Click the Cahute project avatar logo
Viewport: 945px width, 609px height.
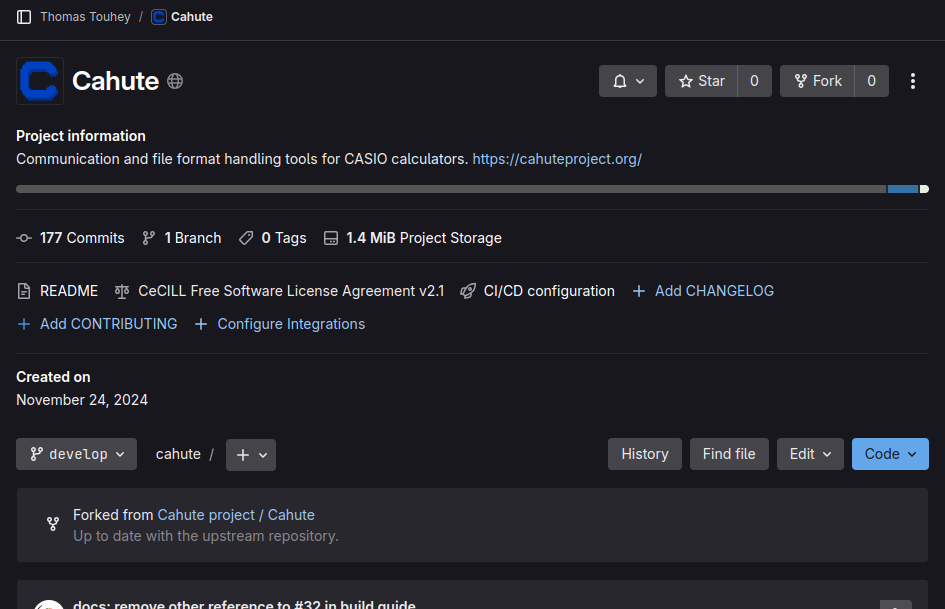tap(40, 81)
